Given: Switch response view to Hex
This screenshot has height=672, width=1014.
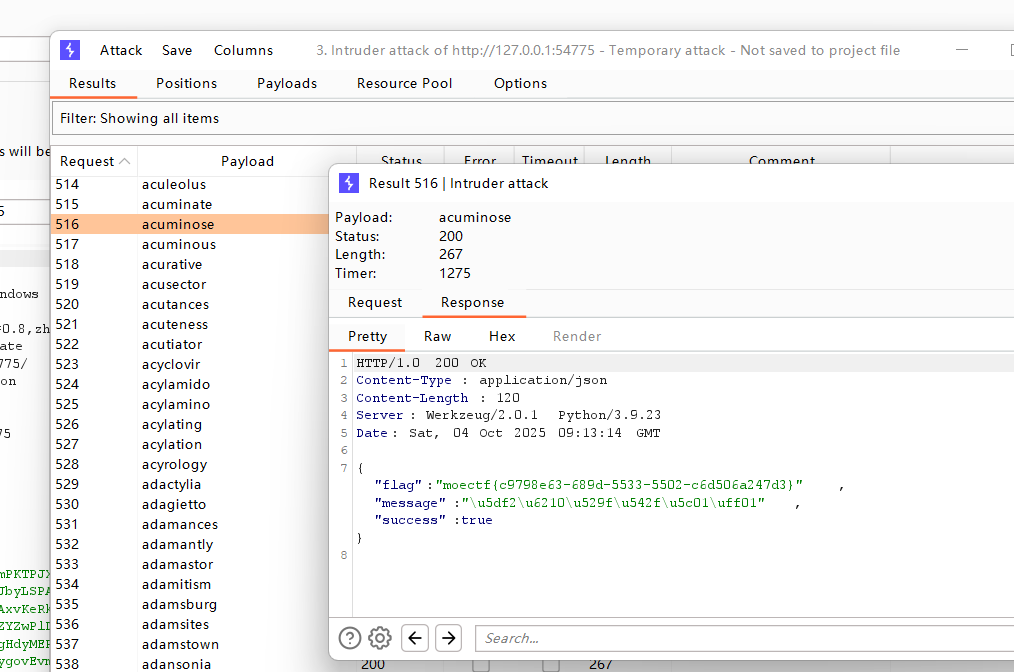Looking at the screenshot, I should [502, 336].
